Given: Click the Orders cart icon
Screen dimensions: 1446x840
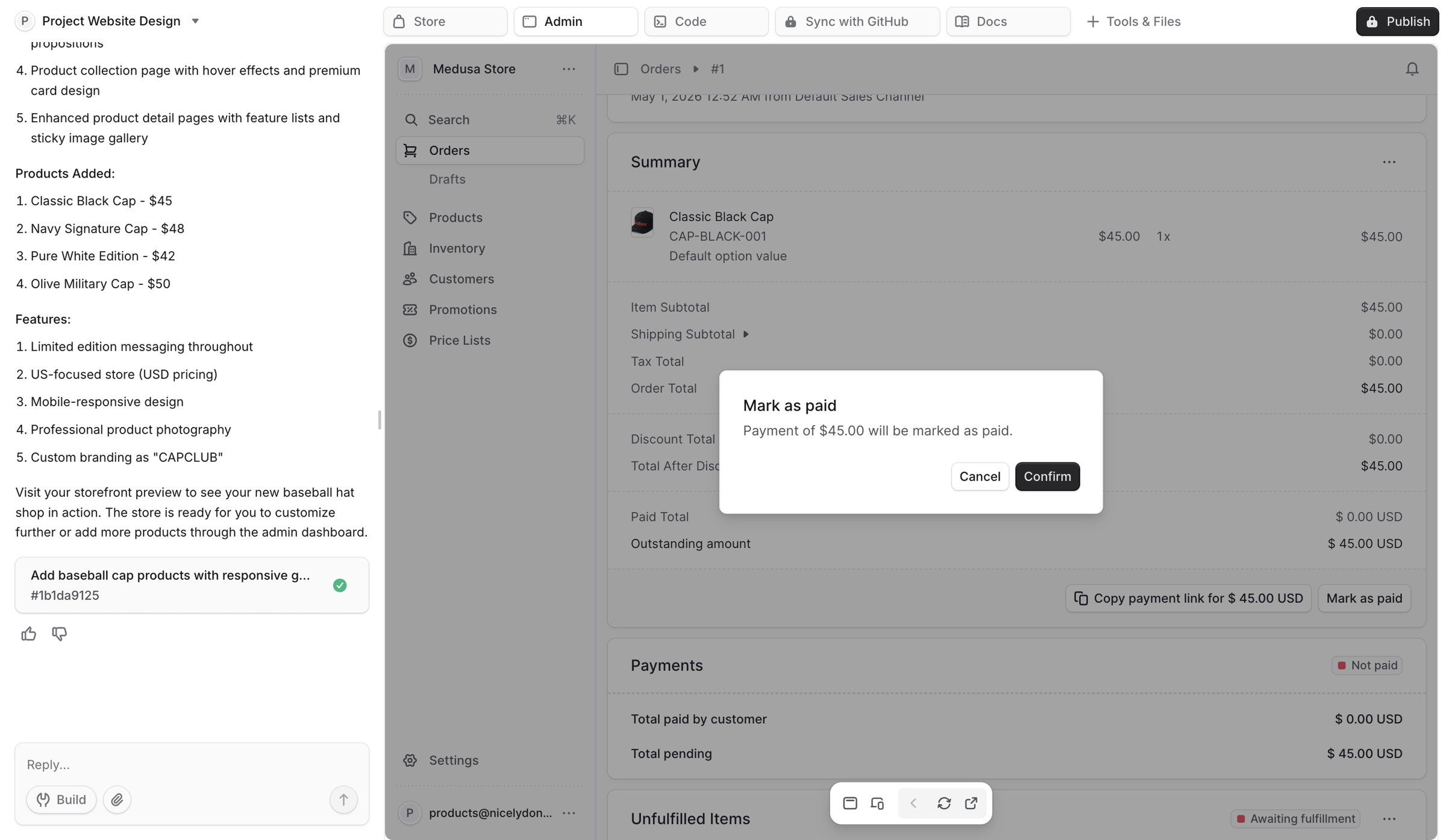Looking at the screenshot, I should (x=410, y=150).
